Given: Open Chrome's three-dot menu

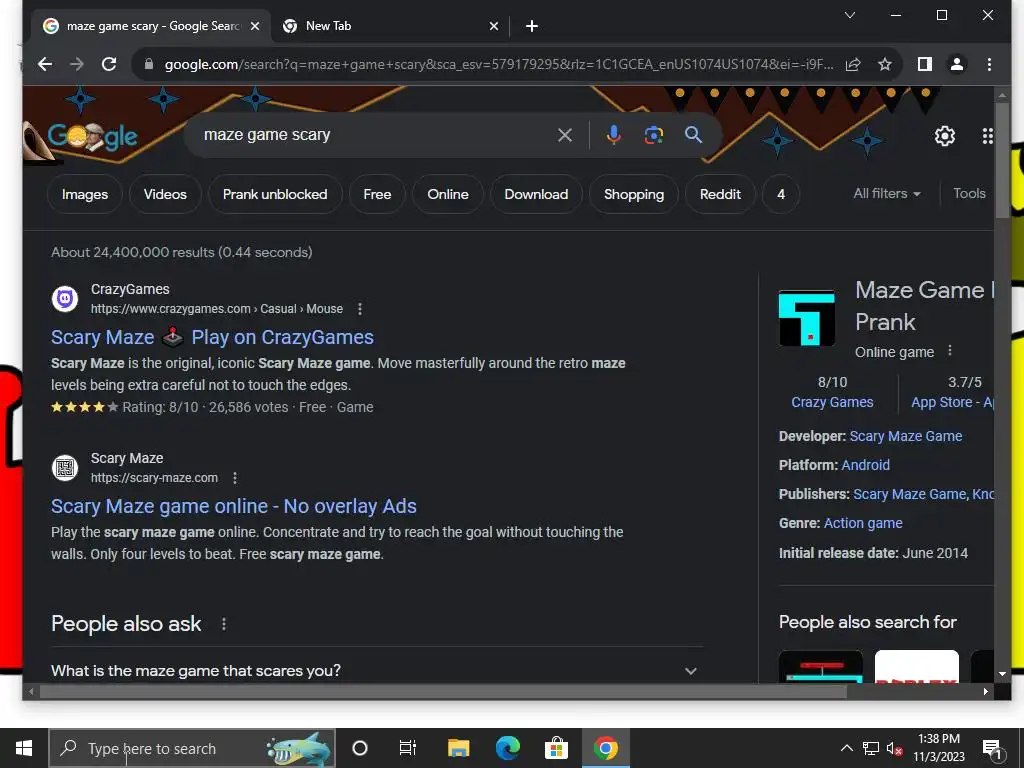Looking at the screenshot, I should click(x=989, y=64).
